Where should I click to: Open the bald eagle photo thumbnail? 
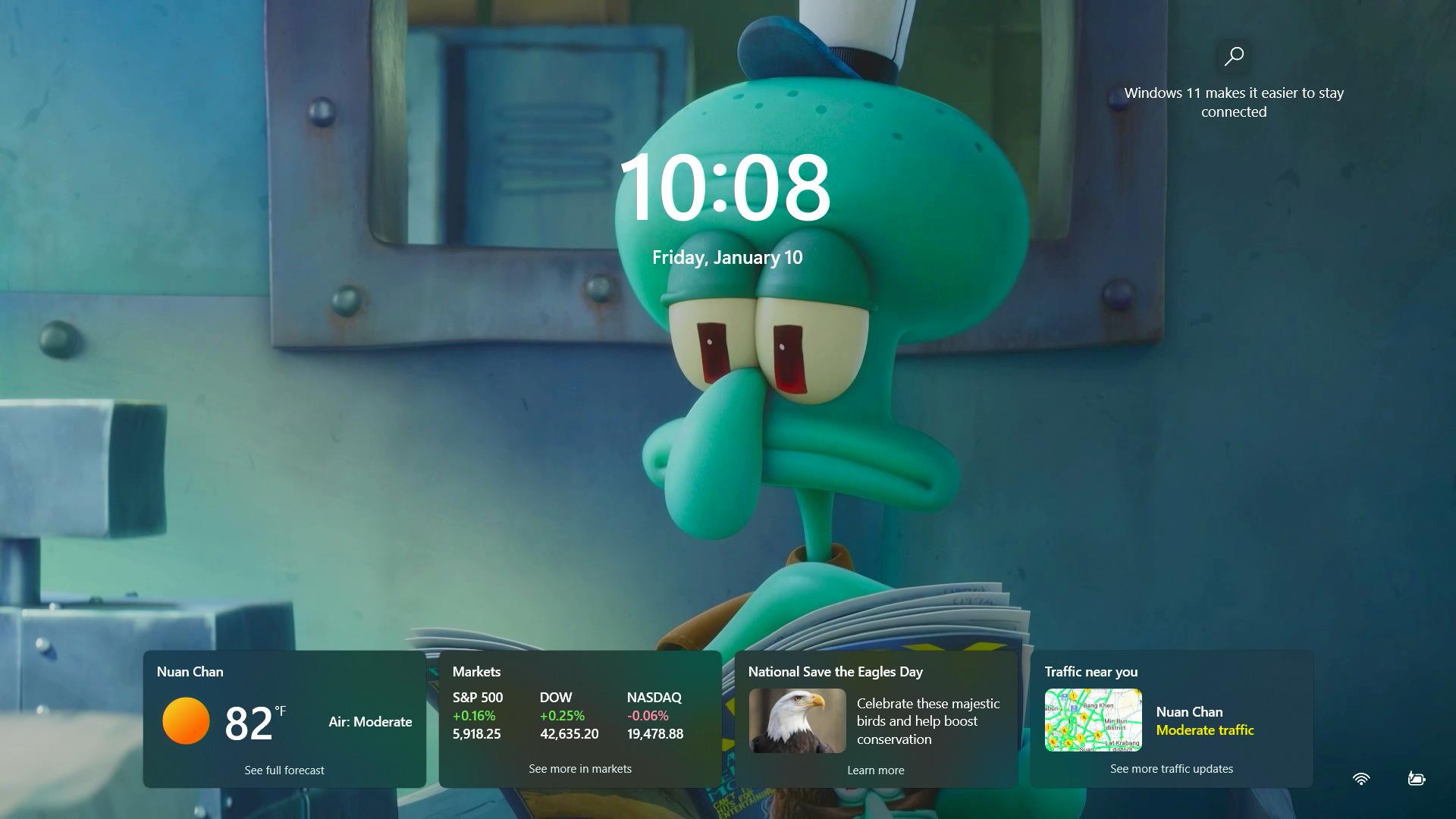pos(797,720)
